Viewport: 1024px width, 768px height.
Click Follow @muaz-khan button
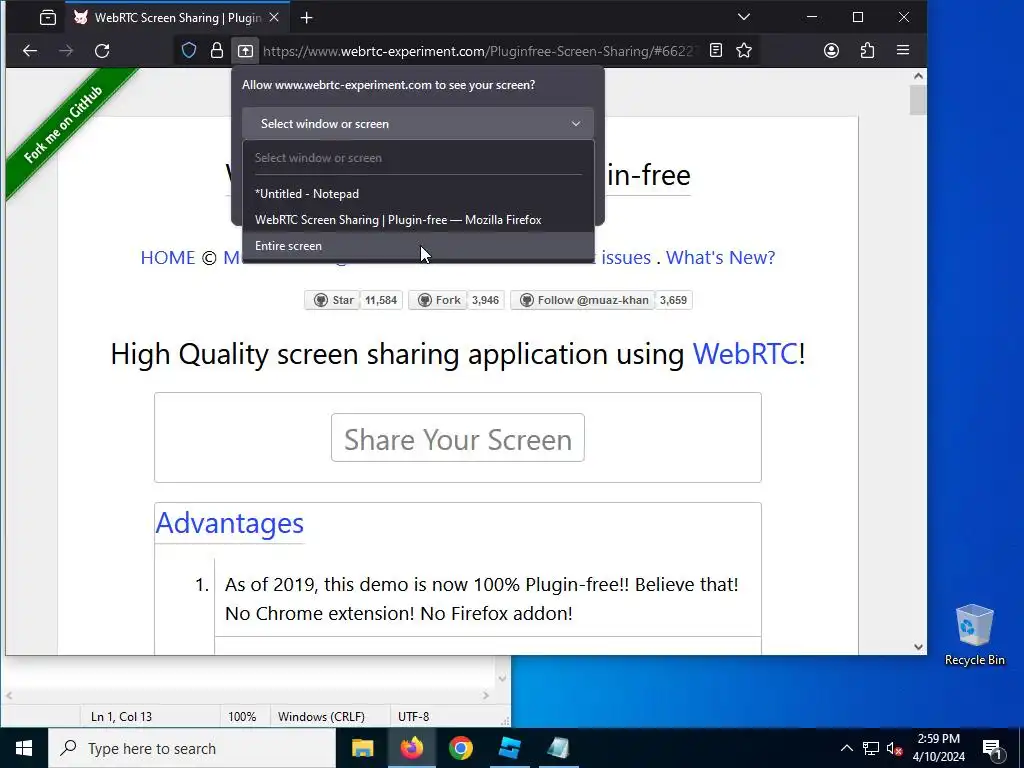coord(583,300)
